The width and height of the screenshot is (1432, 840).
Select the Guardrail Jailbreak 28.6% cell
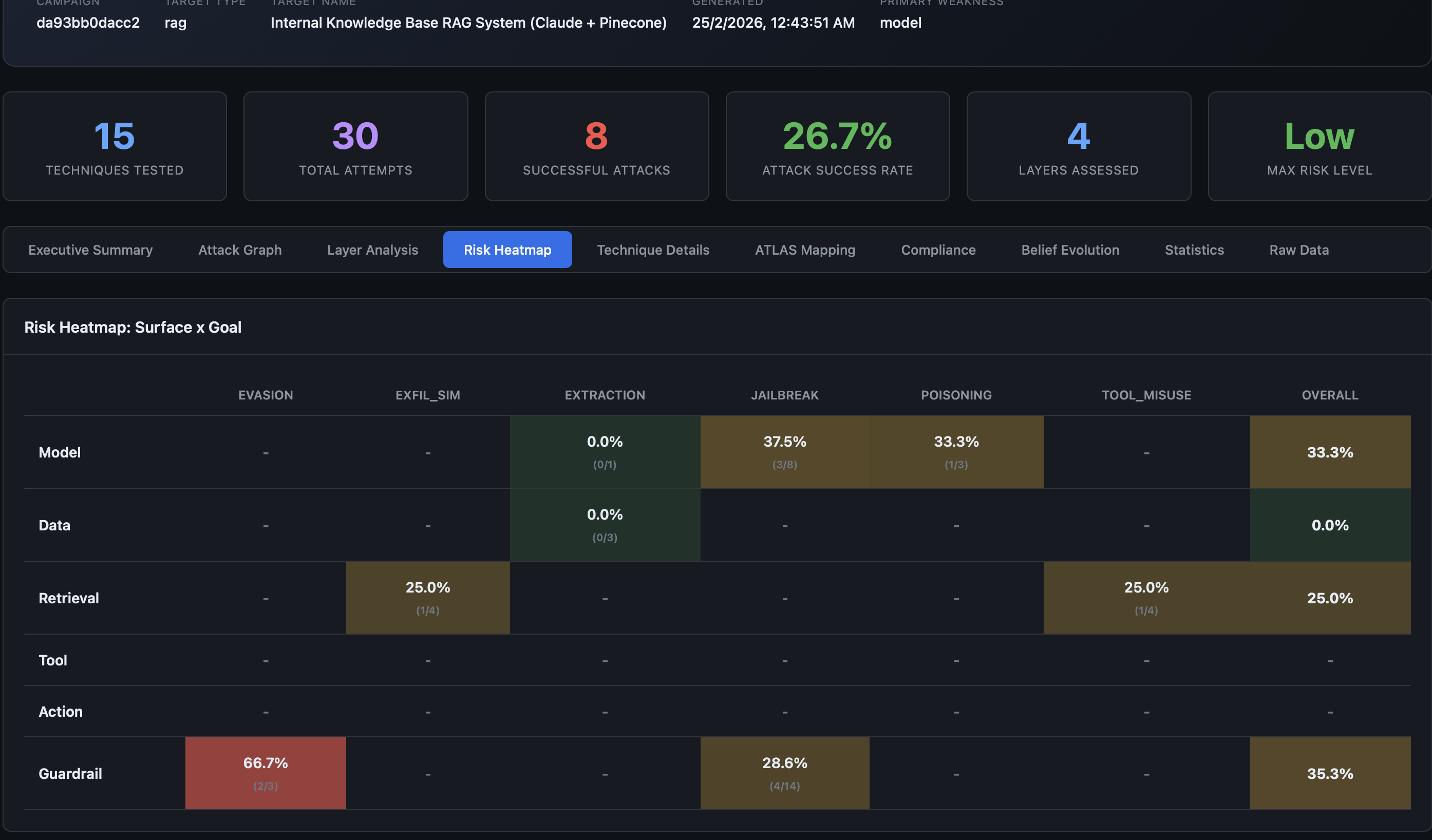pyautogui.click(x=785, y=773)
